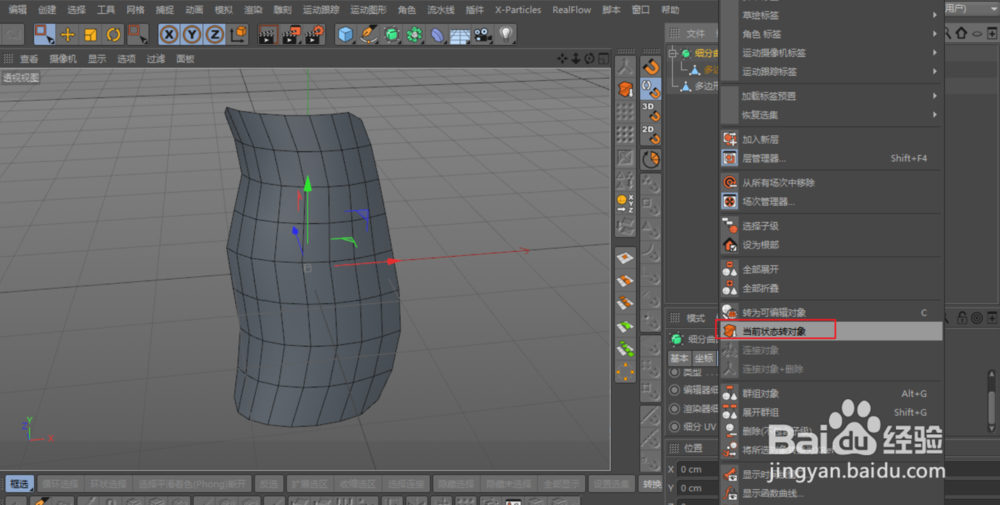Open the 编辑 menu
Screen dimensions: 1000x505
[17, 10]
